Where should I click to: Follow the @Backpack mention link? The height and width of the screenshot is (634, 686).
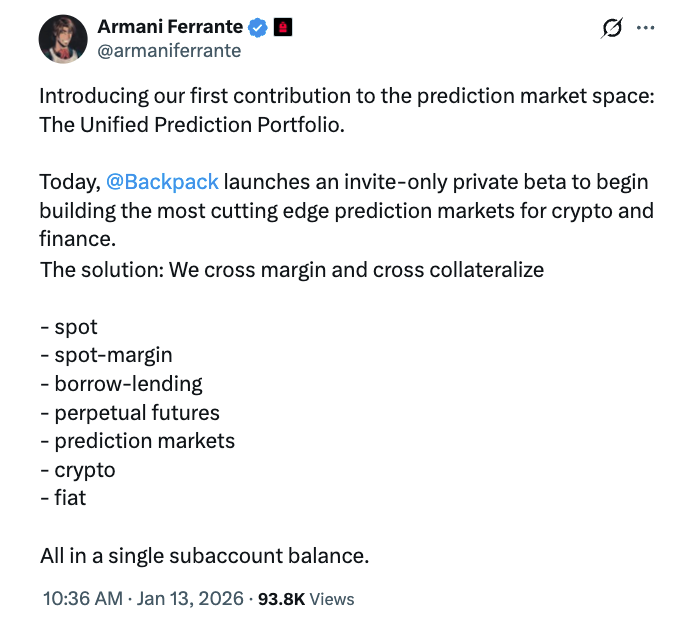(x=162, y=183)
